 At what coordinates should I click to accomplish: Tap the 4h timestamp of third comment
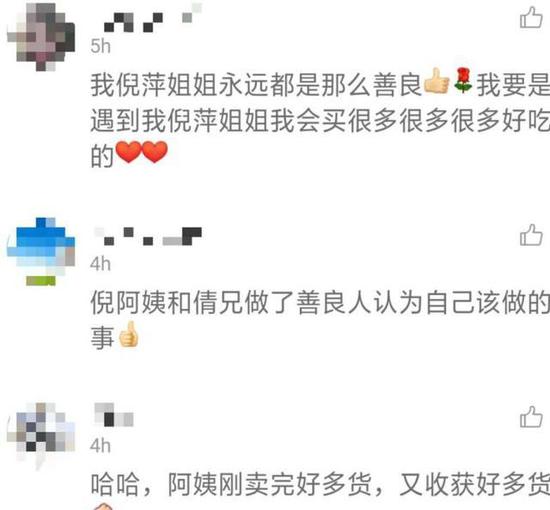tap(100, 446)
